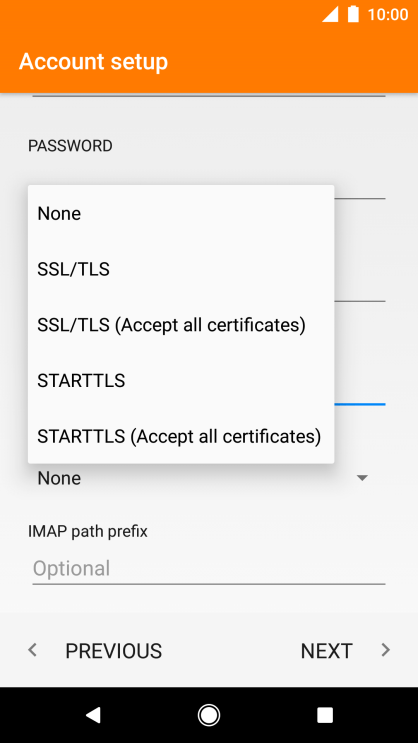Click the dropdown arrow of the None spinner
The width and height of the screenshot is (418, 743).
362,478
